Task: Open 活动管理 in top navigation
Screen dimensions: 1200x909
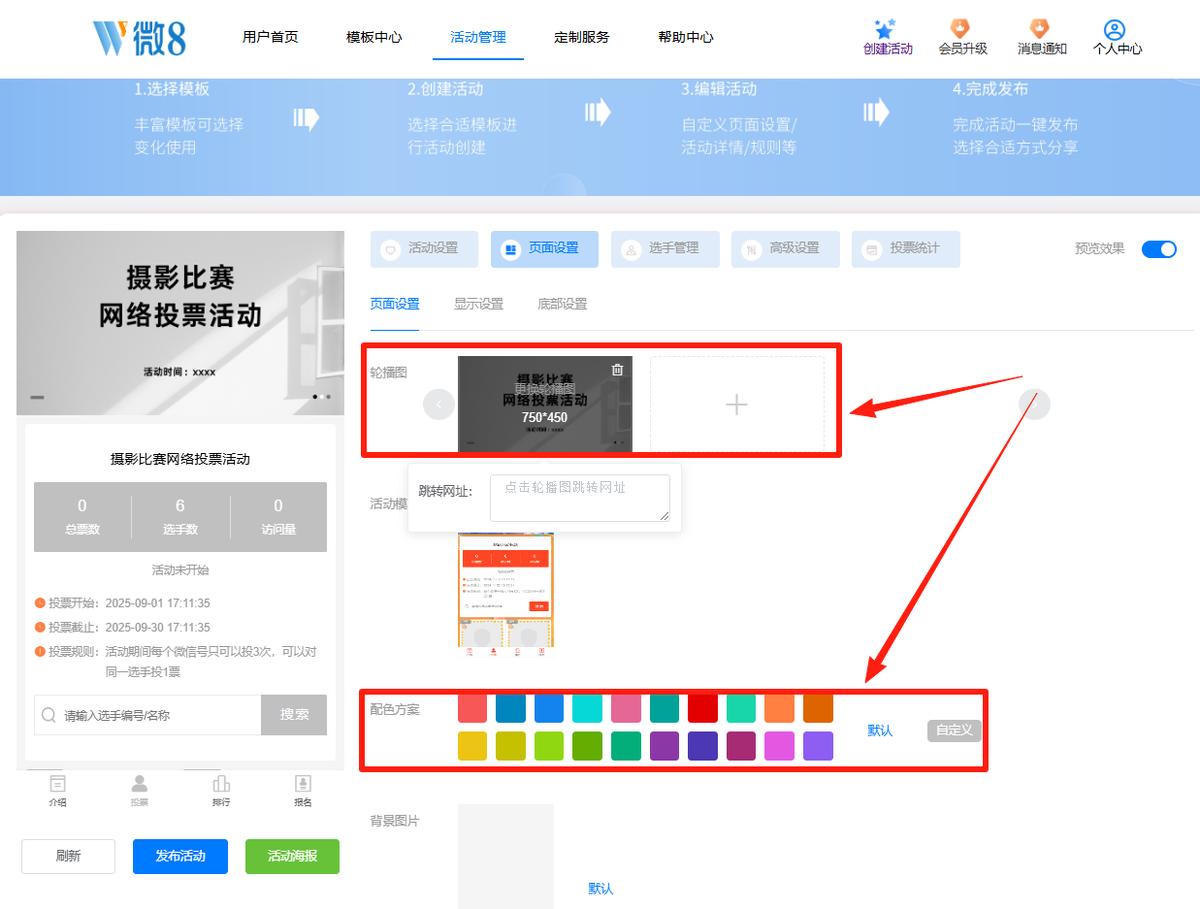Action: click(478, 37)
